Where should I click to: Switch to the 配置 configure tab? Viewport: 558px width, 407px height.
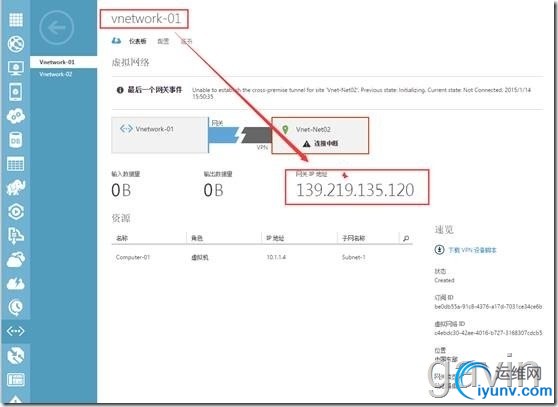(163, 41)
